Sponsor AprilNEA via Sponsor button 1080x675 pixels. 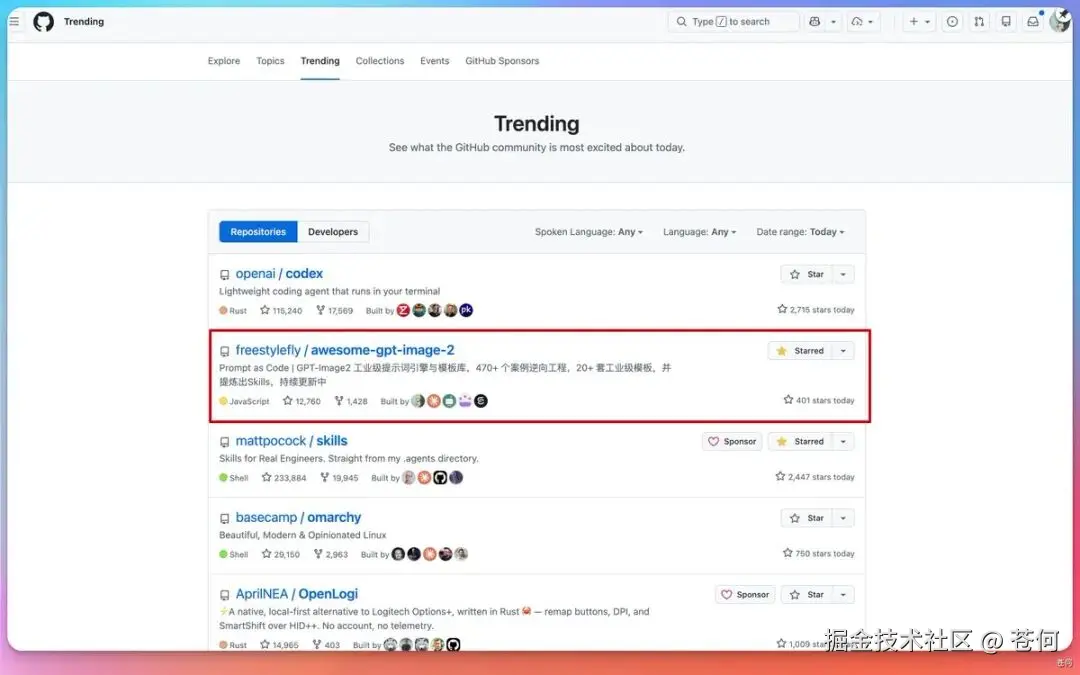click(x=745, y=594)
